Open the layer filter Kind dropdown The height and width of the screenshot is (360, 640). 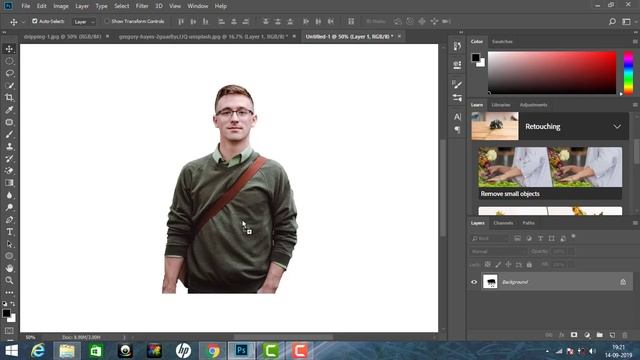pos(489,238)
